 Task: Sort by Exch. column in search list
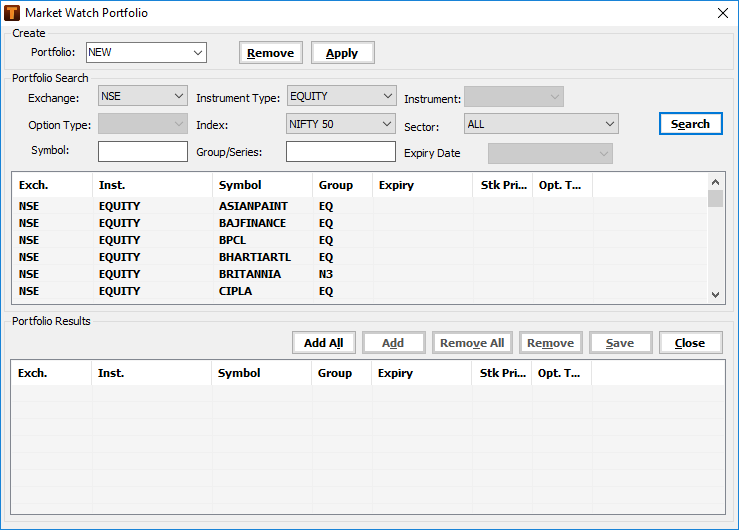[x=52, y=185]
